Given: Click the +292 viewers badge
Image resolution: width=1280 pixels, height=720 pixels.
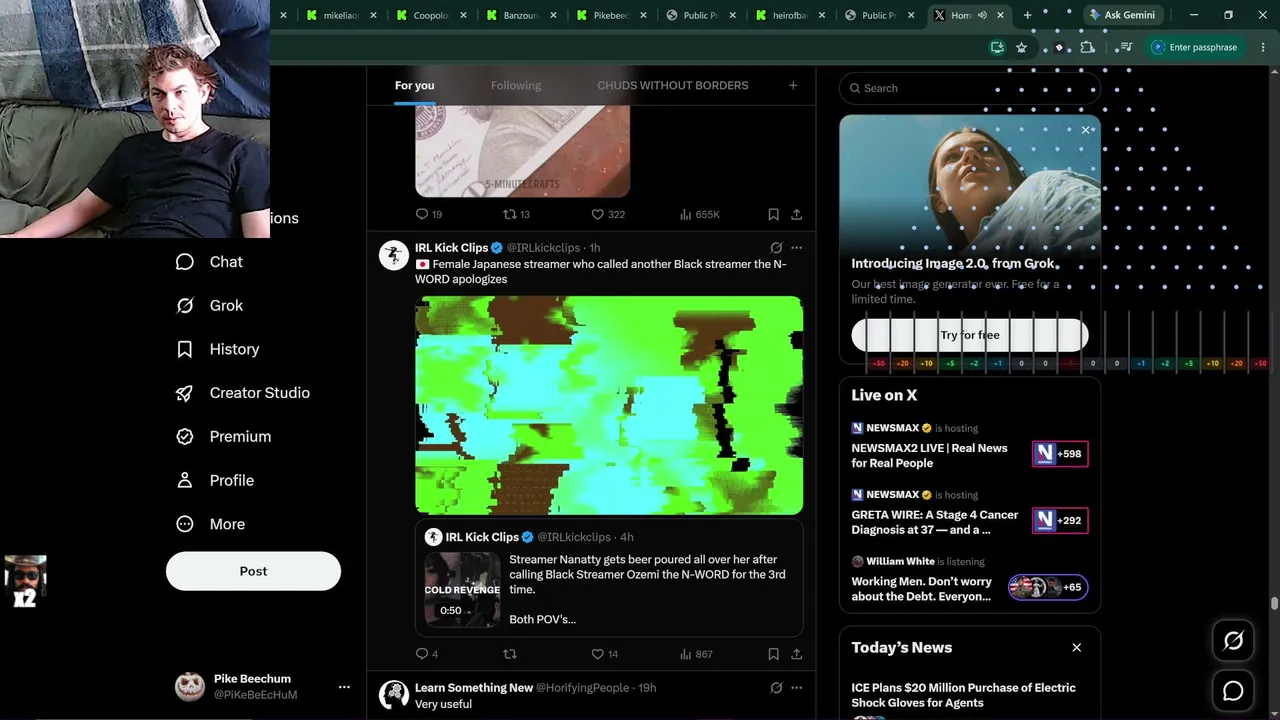Looking at the screenshot, I should 1060,520.
